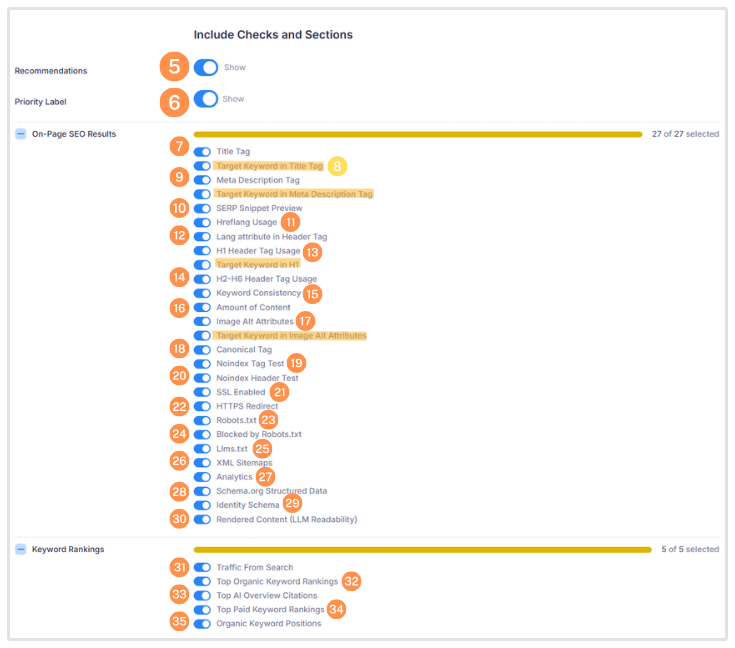Click the Keyword Rankings selection bar
Image resolution: width=735 pixels, height=648 pixels.
click(417, 549)
